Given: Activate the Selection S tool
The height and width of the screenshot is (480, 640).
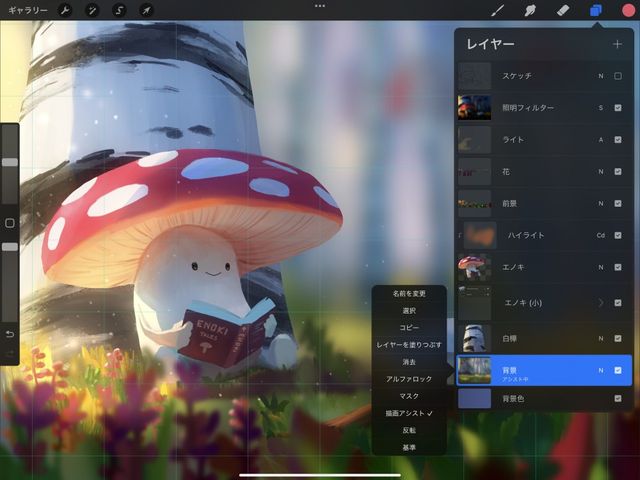Looking at the screenshot, I should [x=119, y=10].
